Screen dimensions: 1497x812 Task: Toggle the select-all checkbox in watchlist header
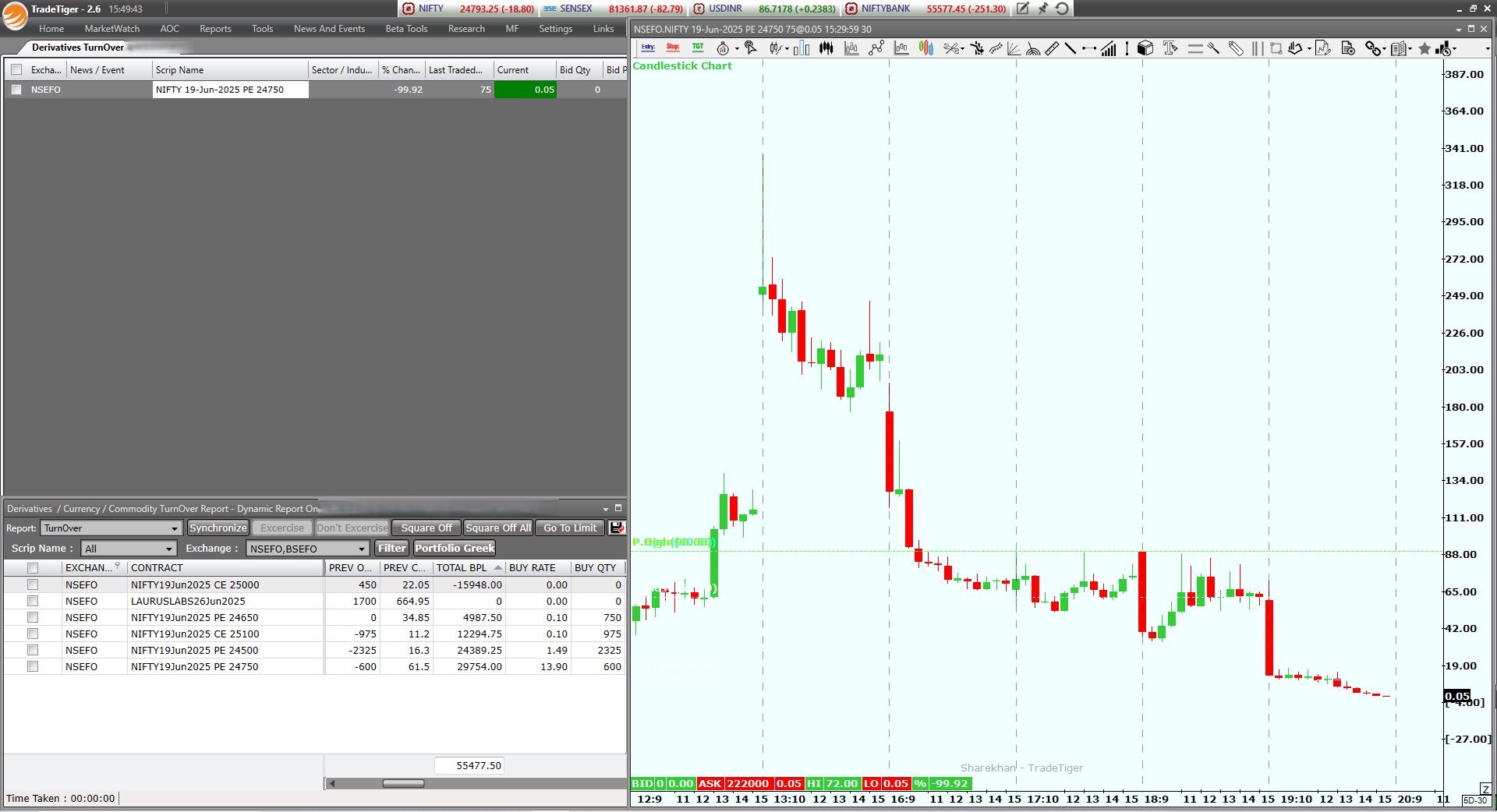click(16, 70)
